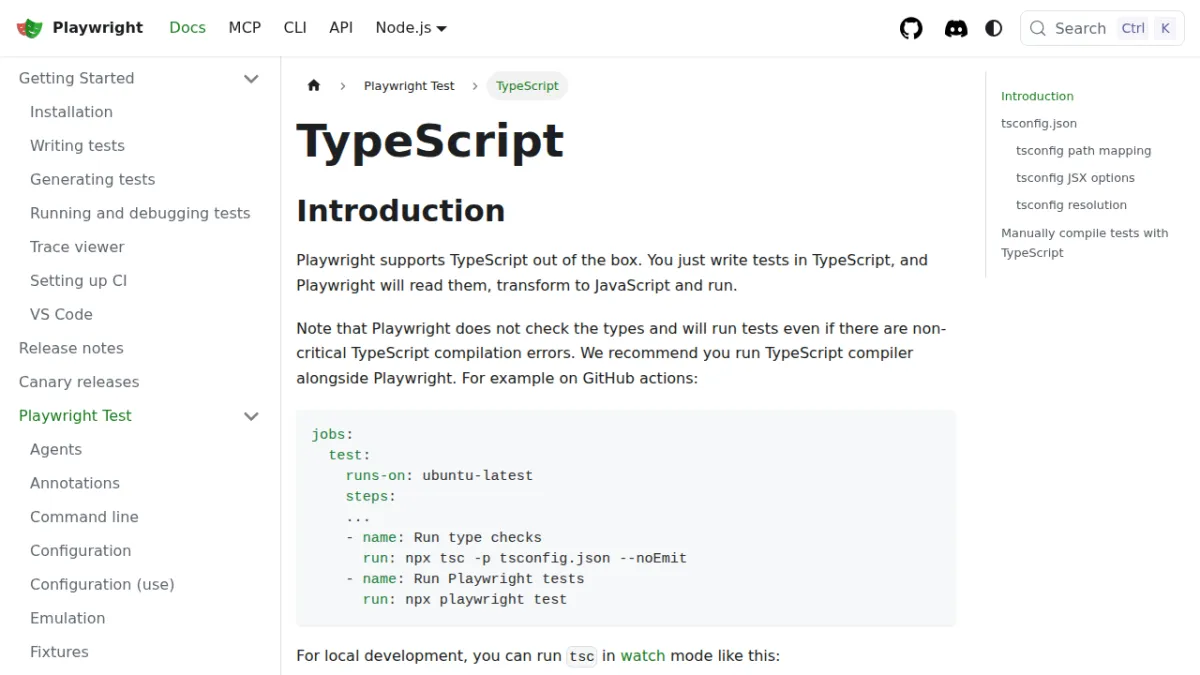The image size is (1200, 675).
Task: Open Agents page
Action: point(56,450)
